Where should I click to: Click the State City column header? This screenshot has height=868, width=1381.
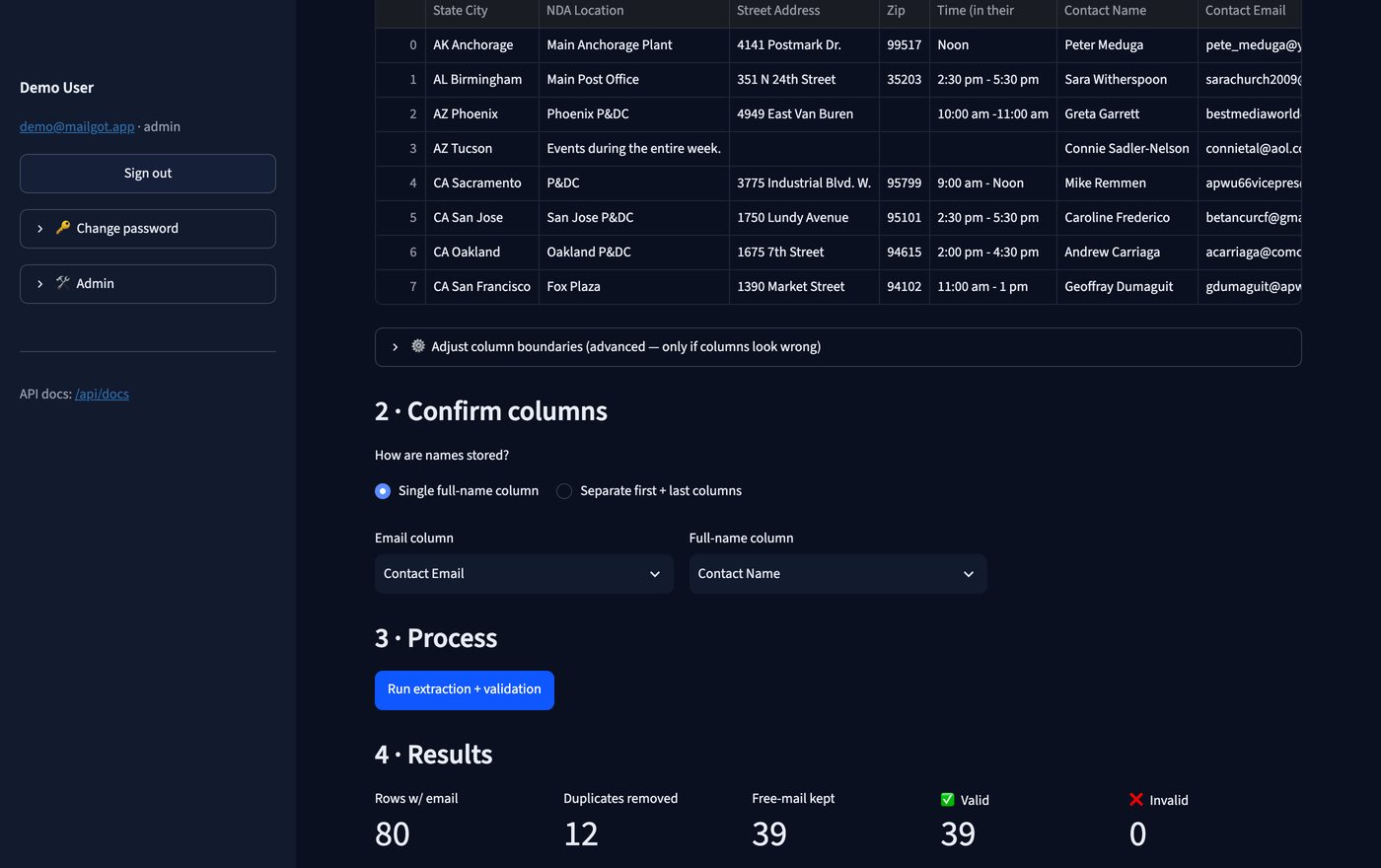click(x=482, y=11)
